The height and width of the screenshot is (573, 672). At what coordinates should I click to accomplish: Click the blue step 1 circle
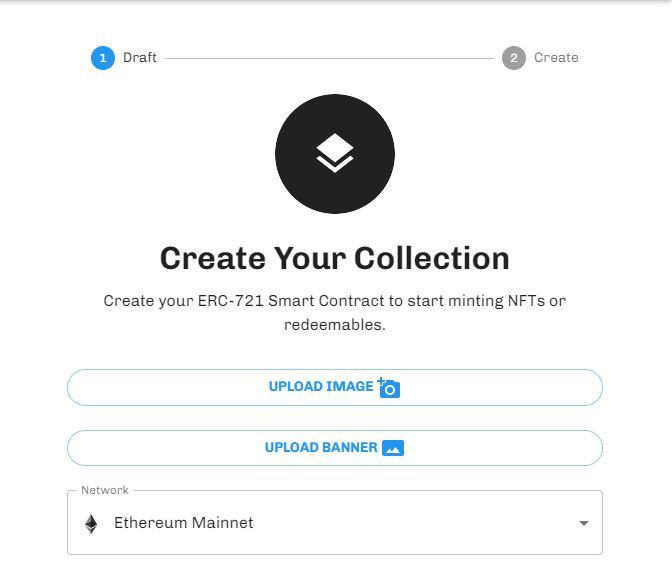tap(103, 58)
